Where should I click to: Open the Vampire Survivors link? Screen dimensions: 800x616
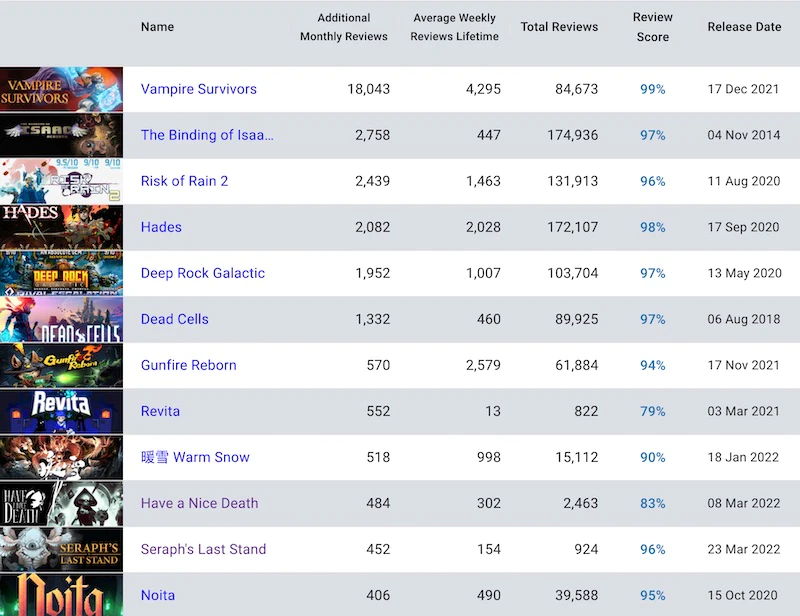(x=198, y=89)
